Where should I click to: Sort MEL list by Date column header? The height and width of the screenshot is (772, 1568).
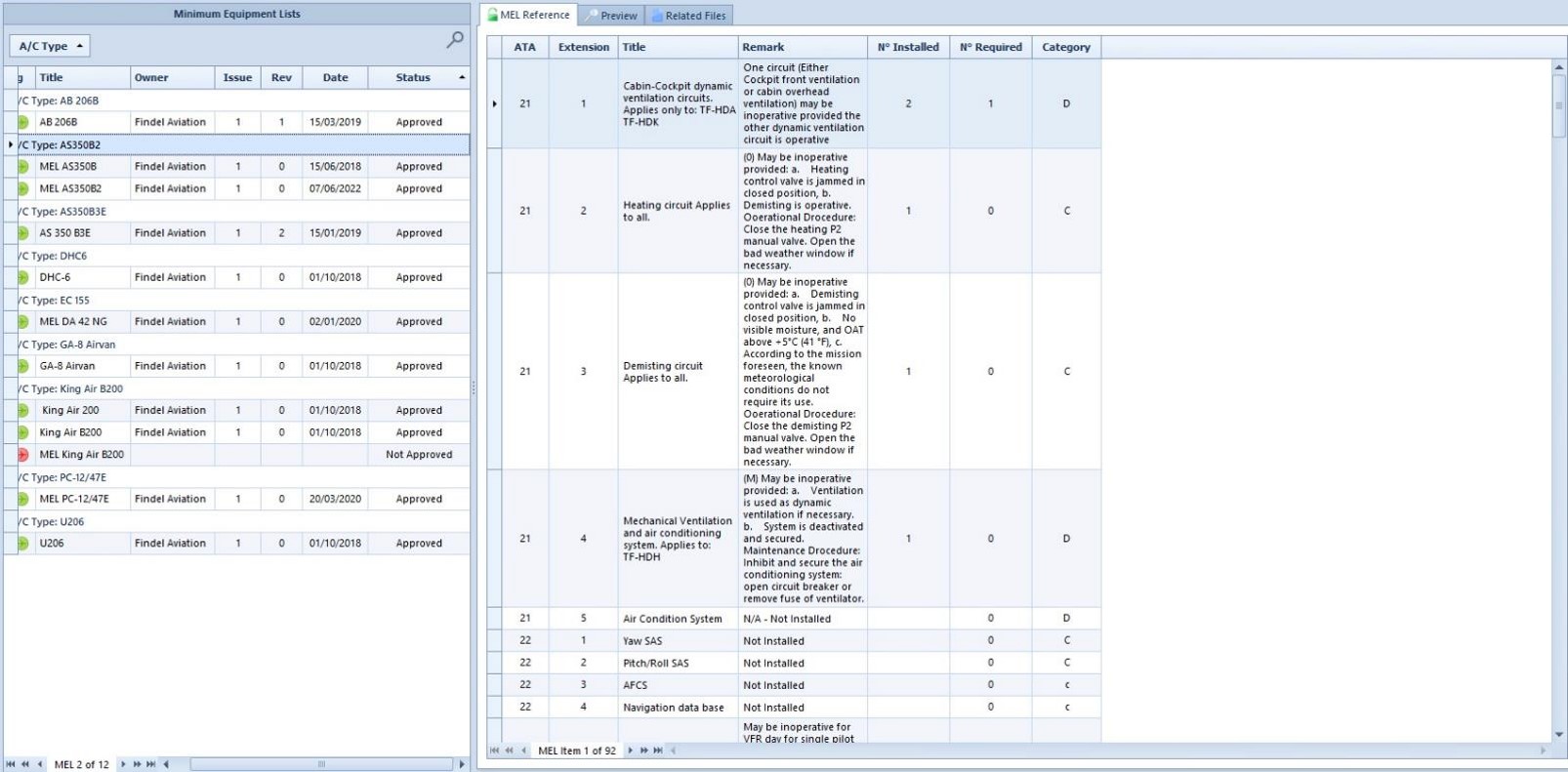(x=335, y=77)
